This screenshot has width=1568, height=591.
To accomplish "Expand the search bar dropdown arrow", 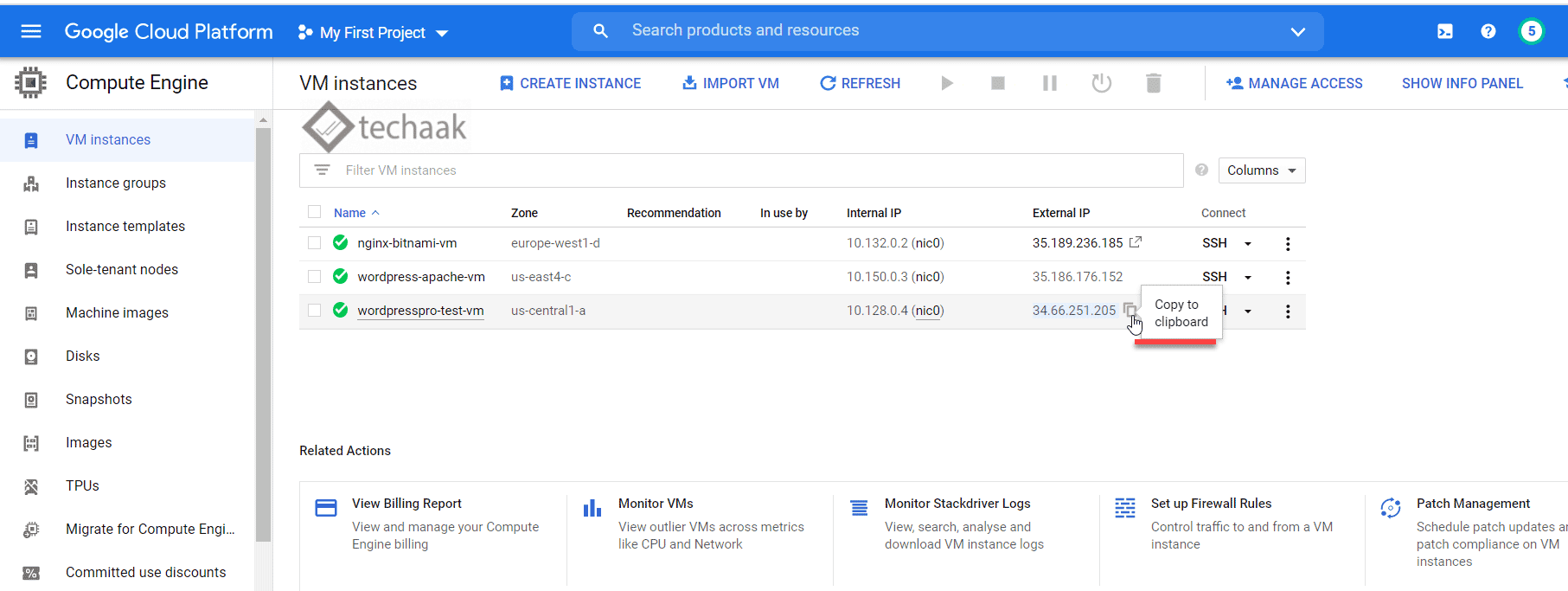I will coord(1297,32).
